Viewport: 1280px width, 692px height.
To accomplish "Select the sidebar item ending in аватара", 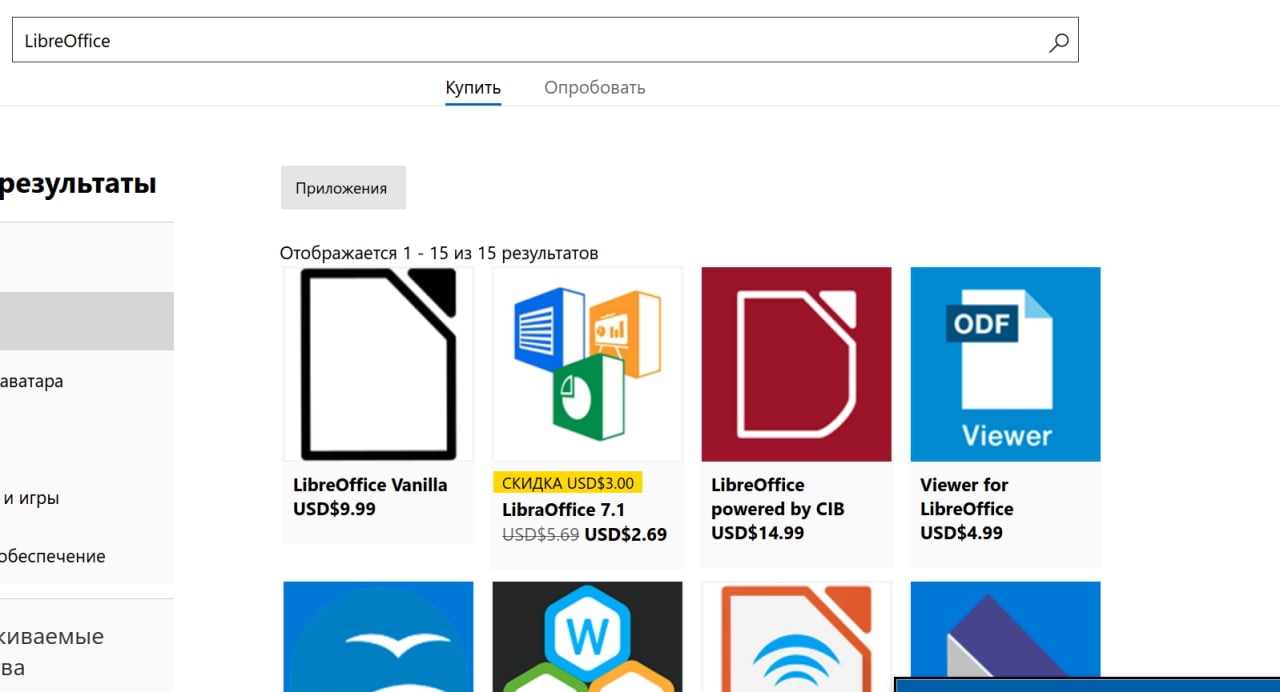I will pos(32,381).
